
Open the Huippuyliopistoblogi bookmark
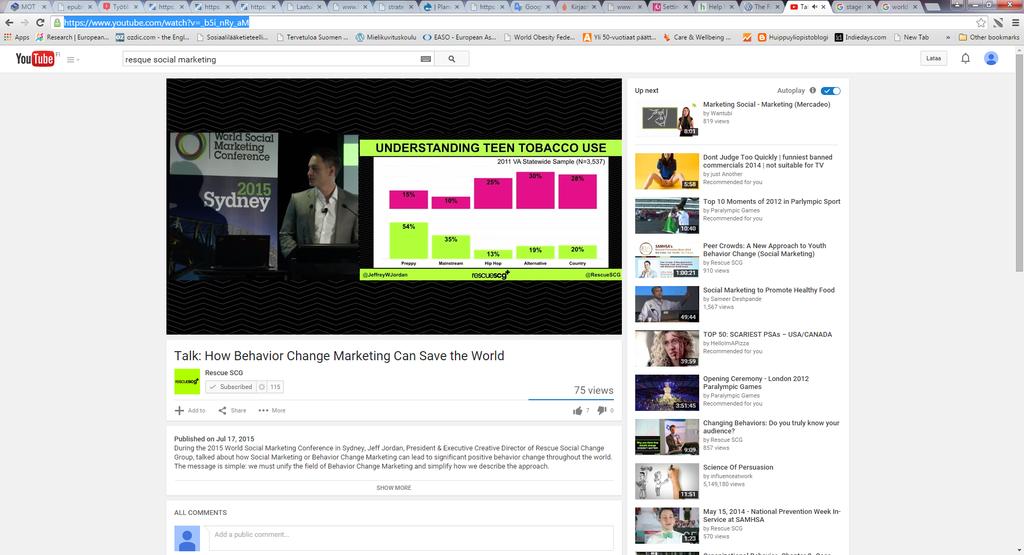[x=793, y=38]
